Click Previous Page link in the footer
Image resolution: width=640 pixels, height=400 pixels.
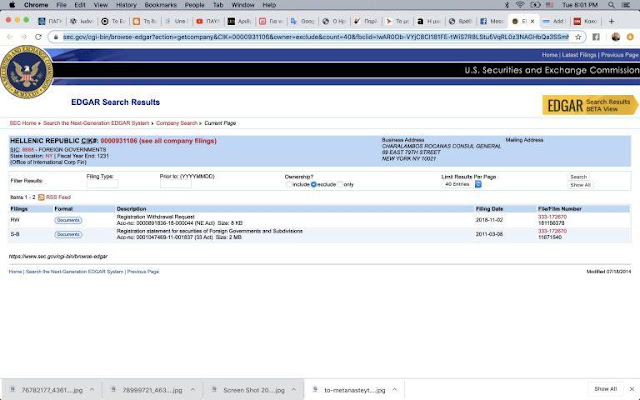click(x=143, y=271)
